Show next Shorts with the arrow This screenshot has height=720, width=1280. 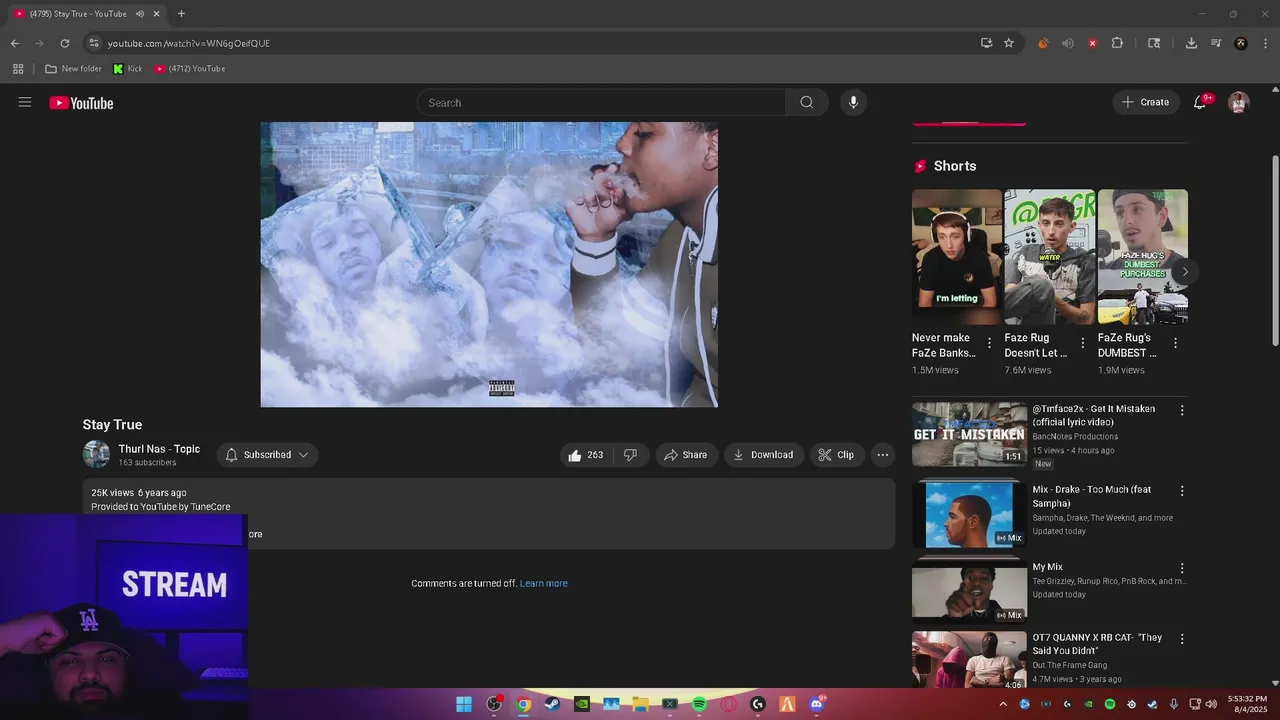pos(1185,271)
